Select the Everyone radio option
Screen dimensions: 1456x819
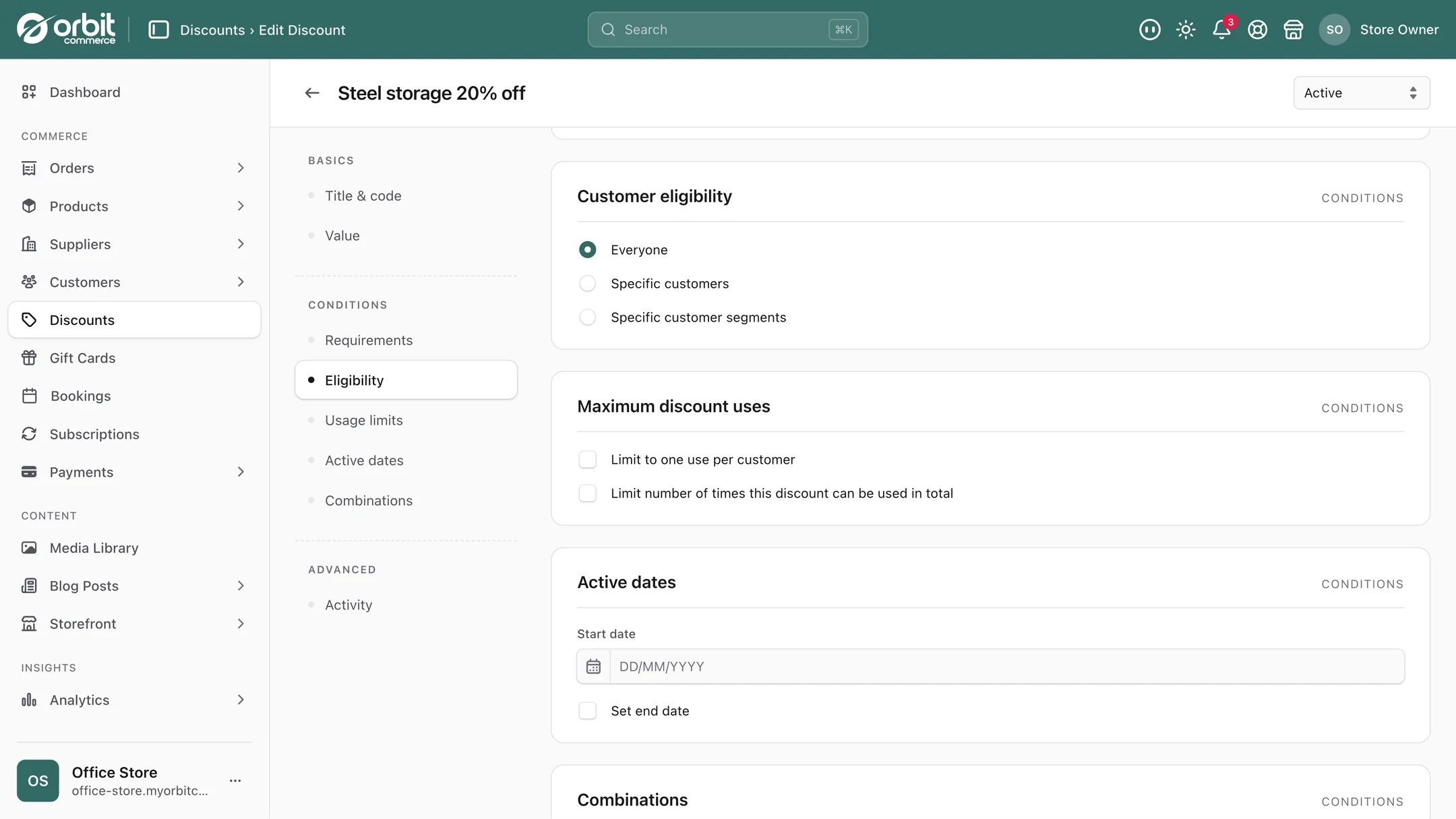(x=588, y=249)
